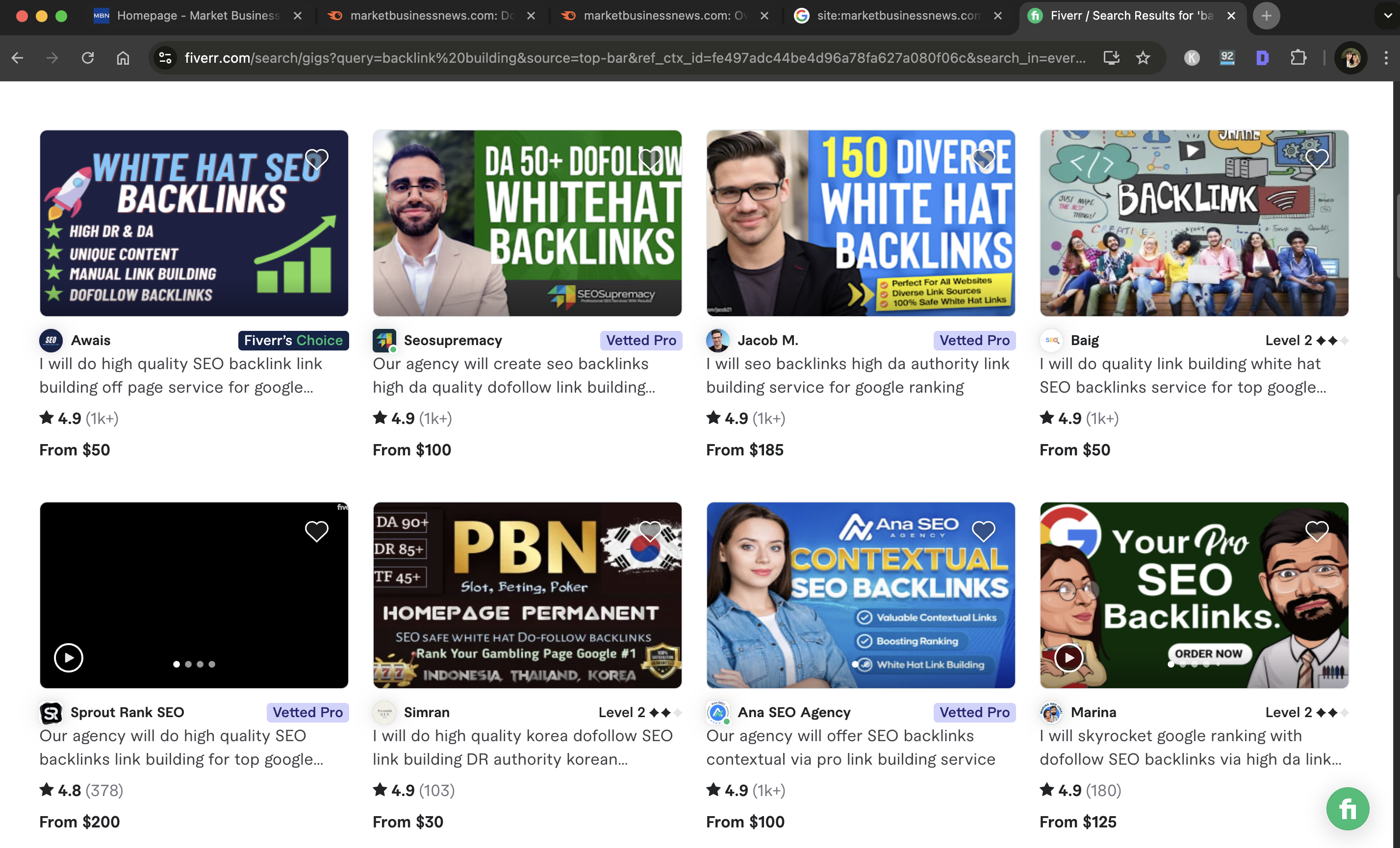The image size is (1400, 848).
Task: Expand the tab search dropdown
Action: tap(1387, 16)
